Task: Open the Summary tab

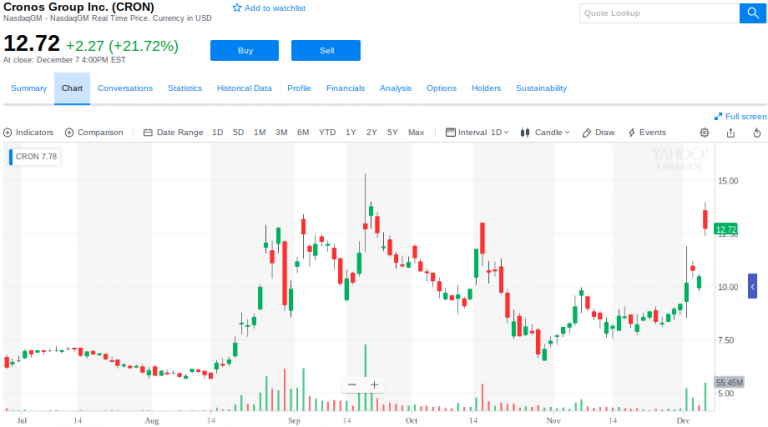Action: tap(29, 88)
